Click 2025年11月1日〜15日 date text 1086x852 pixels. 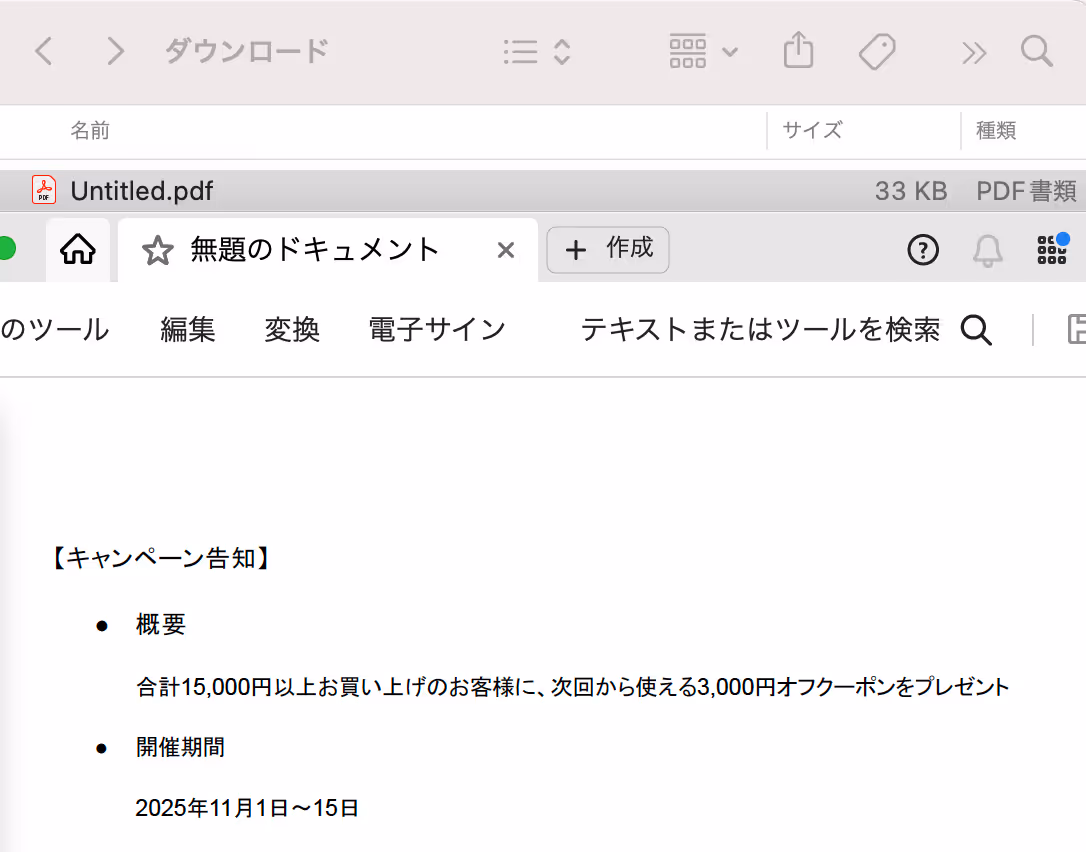(247, 808)
